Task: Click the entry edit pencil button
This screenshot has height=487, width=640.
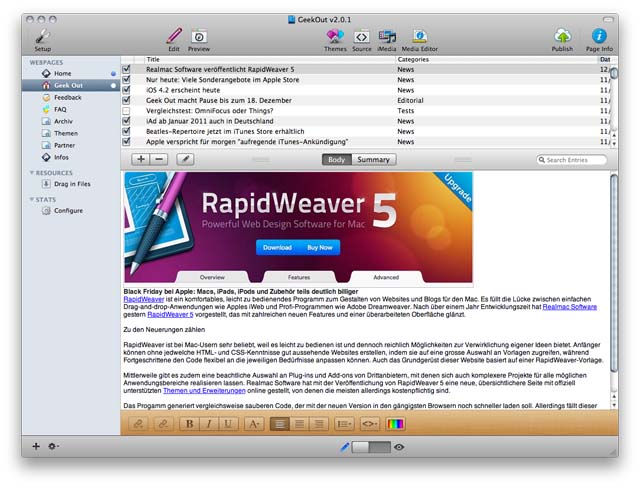Action: [x=185, y=159]
